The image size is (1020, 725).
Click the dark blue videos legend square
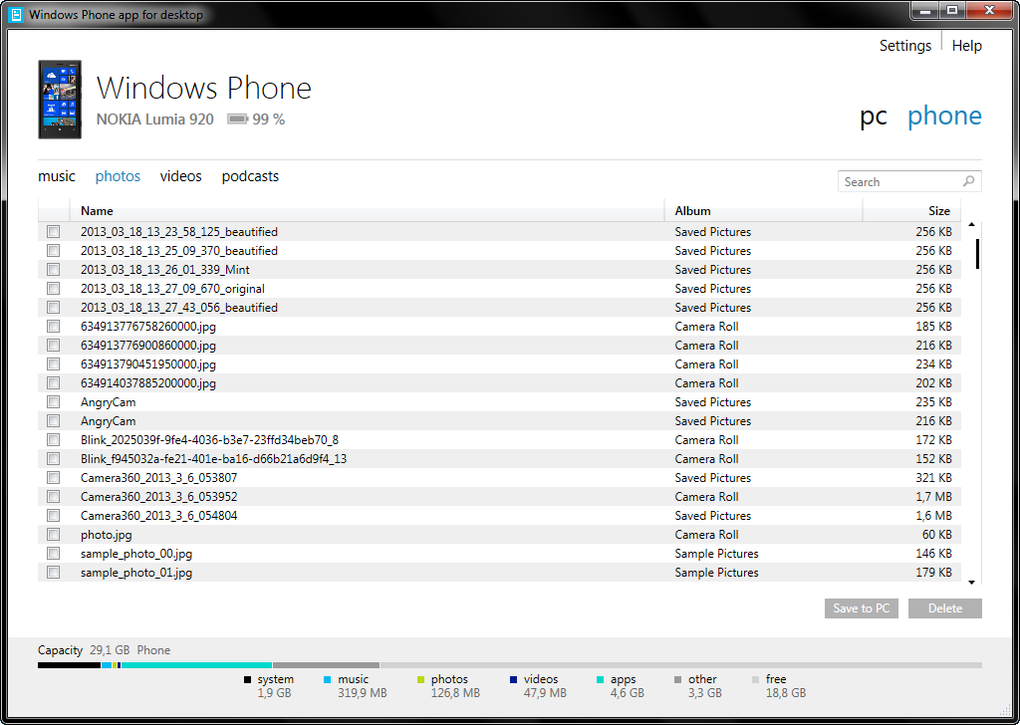513,679
